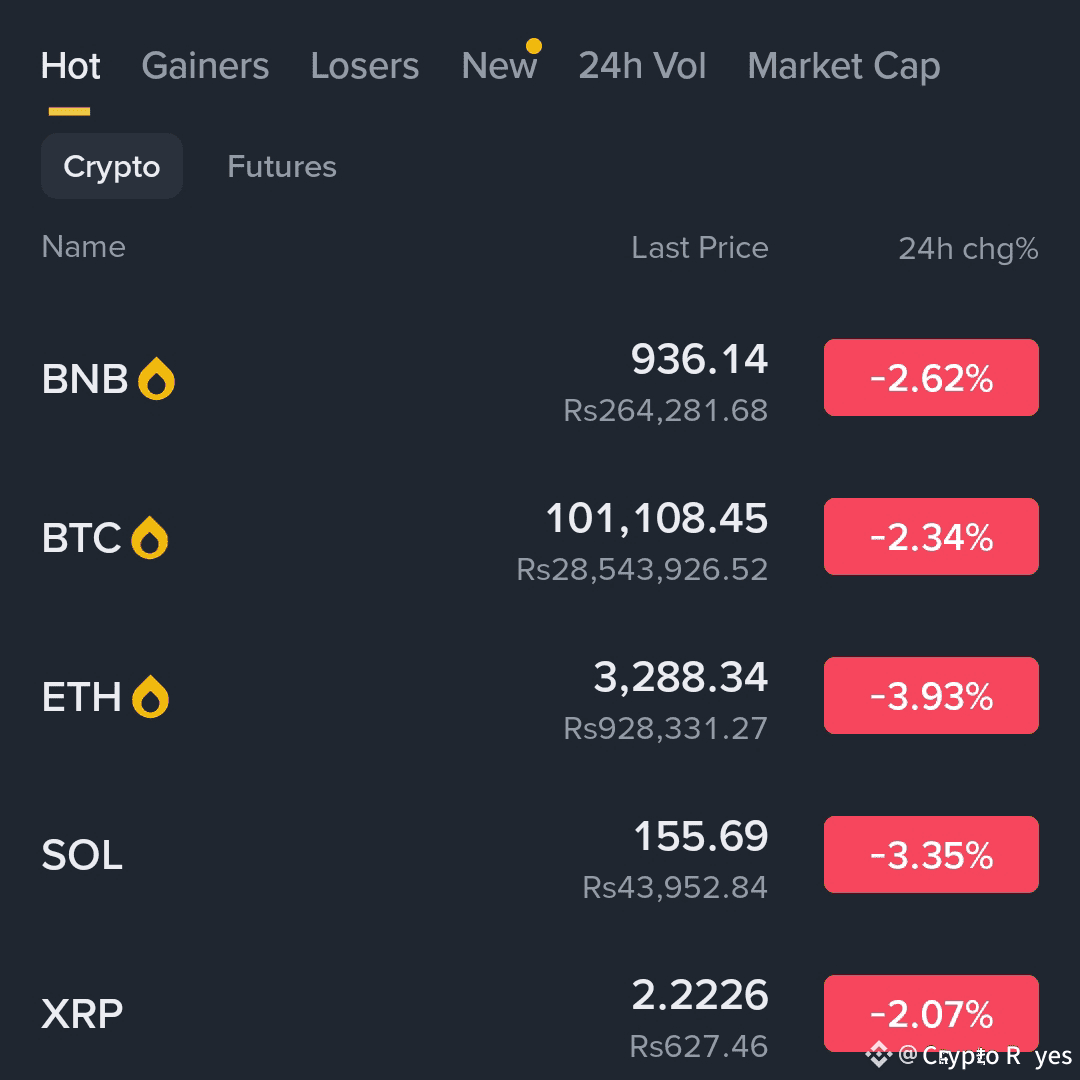Toggle the Crypto filter pill
The height and width of the screenshot is (1080, 1080).
(x=111, y=166)
